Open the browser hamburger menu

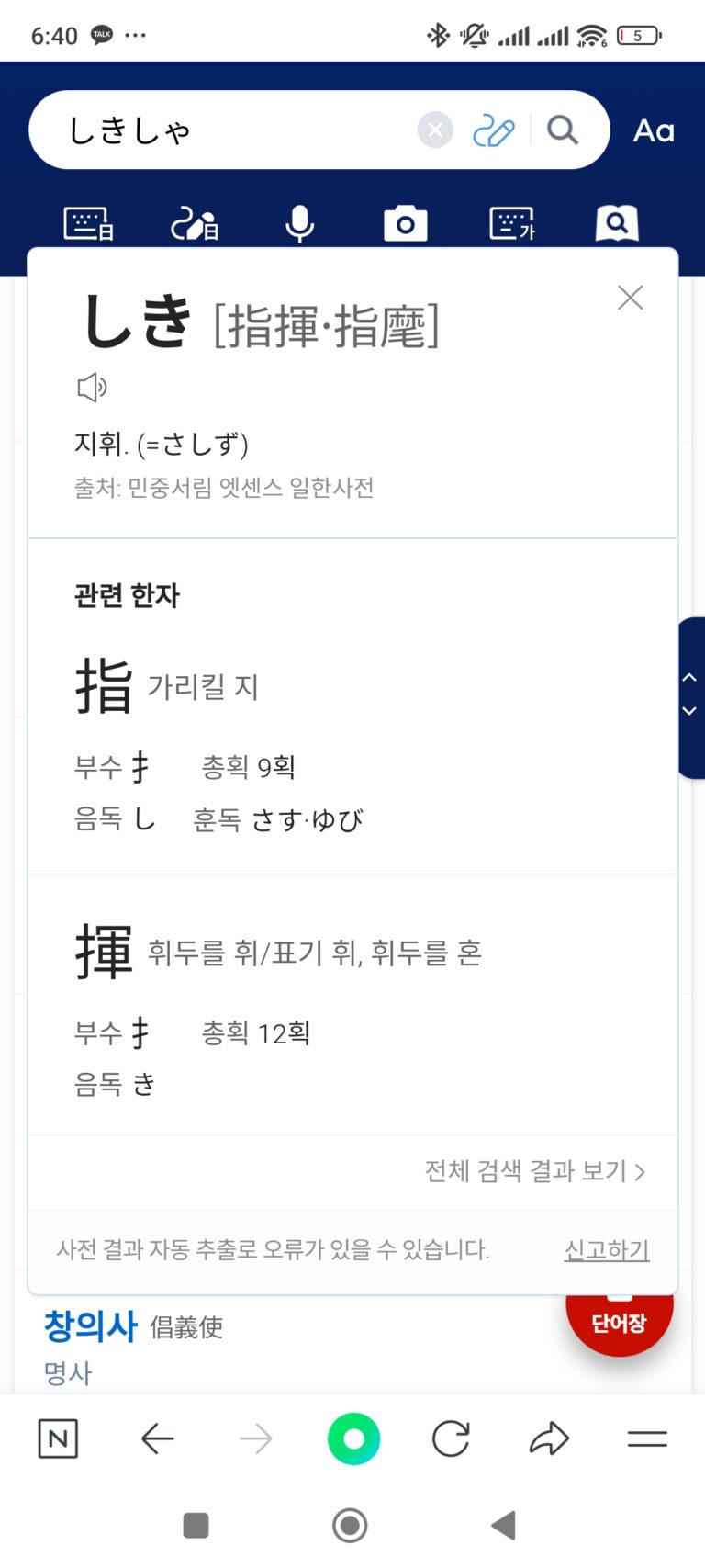point(647,1438)
